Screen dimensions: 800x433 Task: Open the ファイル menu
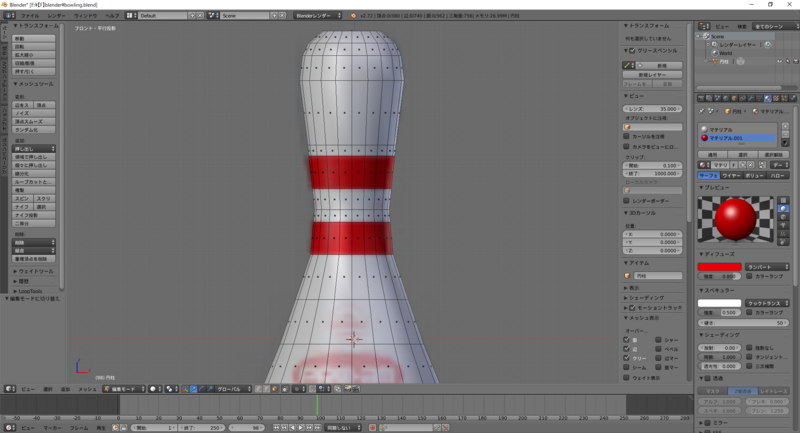30,16
